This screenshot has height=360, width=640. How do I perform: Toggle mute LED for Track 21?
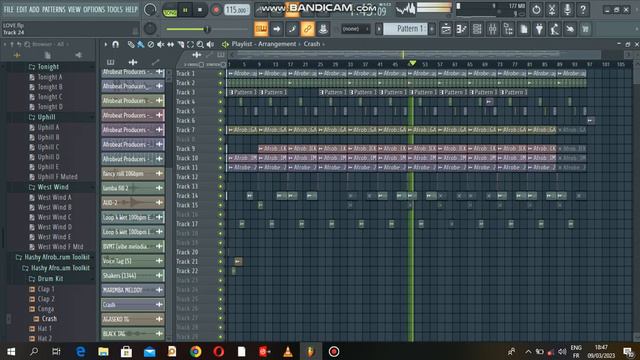(x=221, y=262)
